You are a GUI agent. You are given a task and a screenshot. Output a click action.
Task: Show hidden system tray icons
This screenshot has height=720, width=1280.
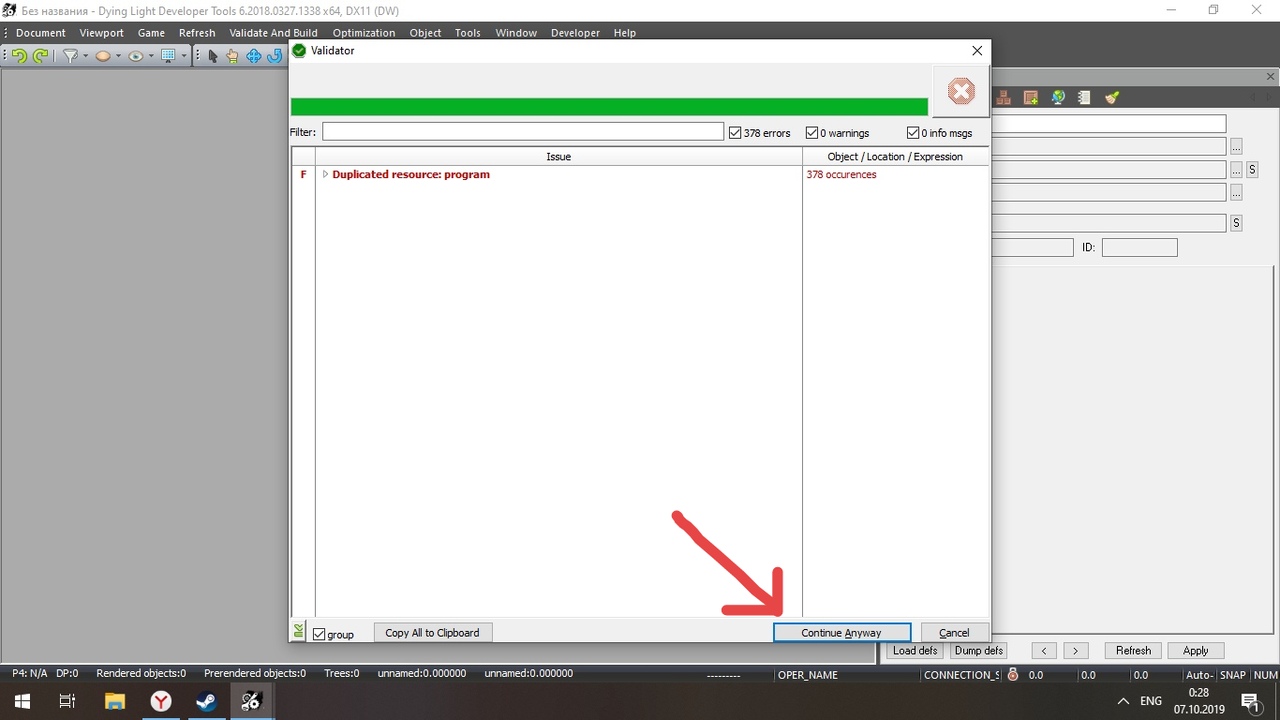pyautogui.click(x=1123, y=701)
